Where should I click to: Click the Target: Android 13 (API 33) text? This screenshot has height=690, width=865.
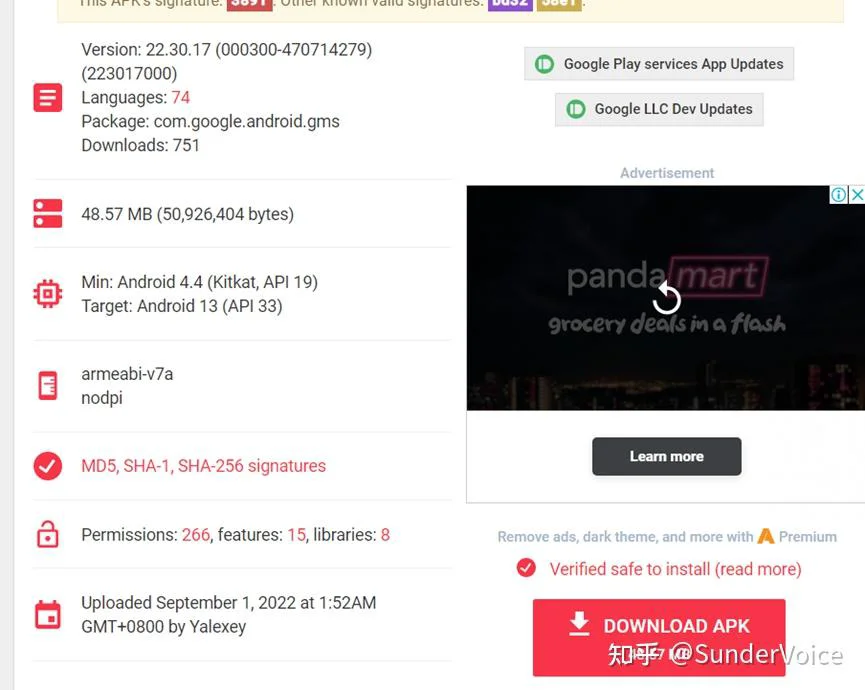(181, 306)
